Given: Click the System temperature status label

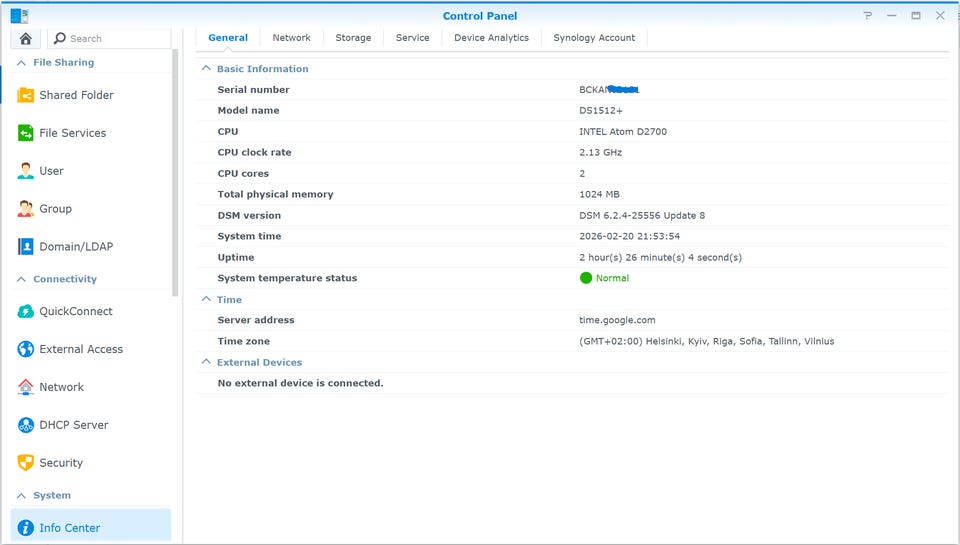Looking at the screenshot, I should pos(287,278).
